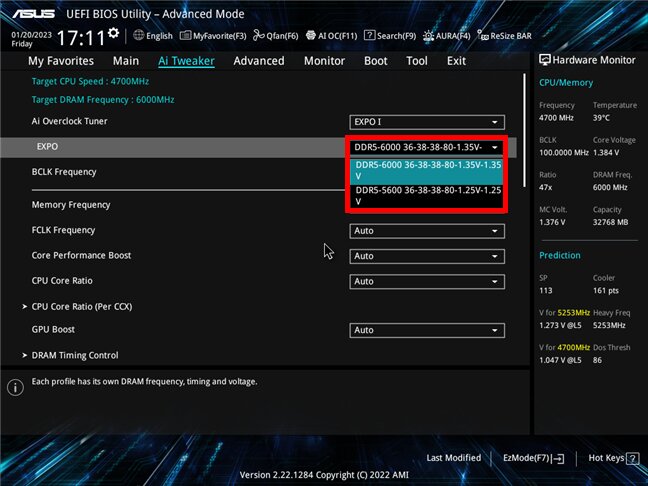
Task: Open the Tool tab
Action: (417, 61)
